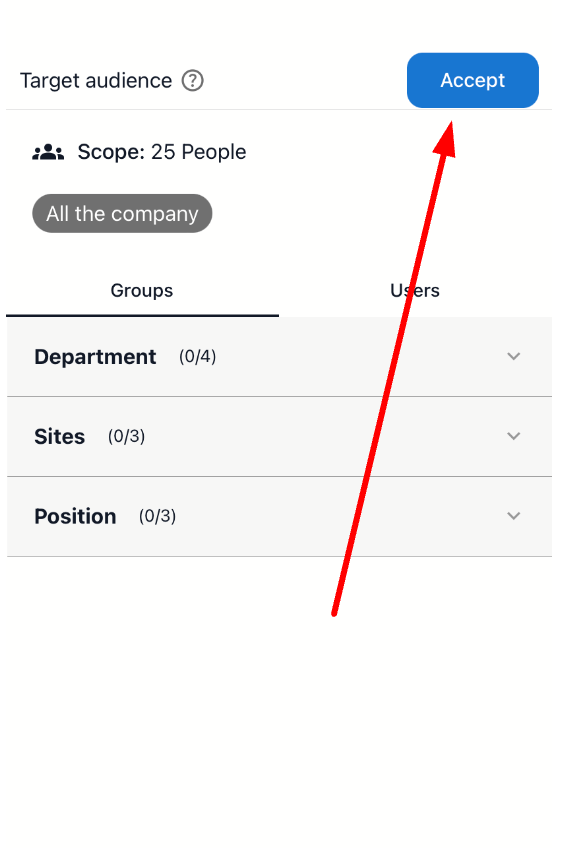Click the Scope: 25 People text

pos(162,152)
